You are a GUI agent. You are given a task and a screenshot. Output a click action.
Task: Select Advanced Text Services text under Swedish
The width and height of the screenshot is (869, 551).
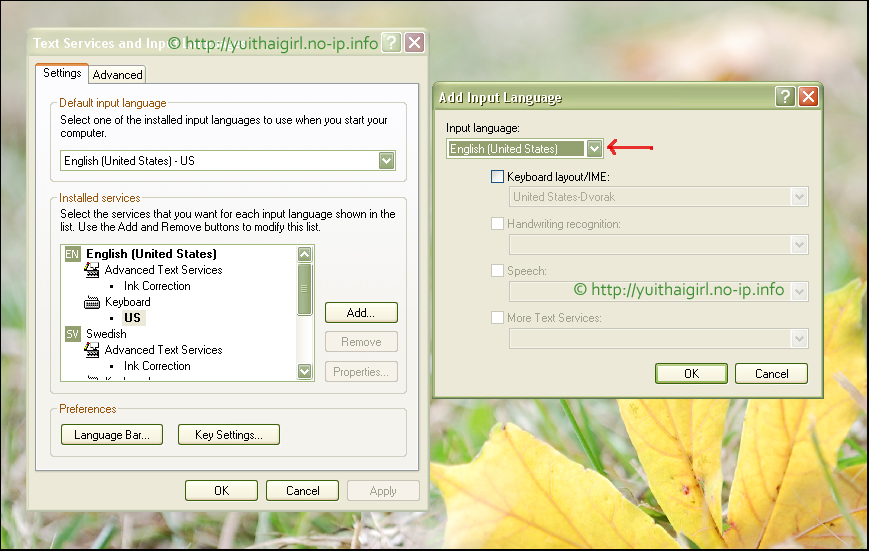coord(163,350)
